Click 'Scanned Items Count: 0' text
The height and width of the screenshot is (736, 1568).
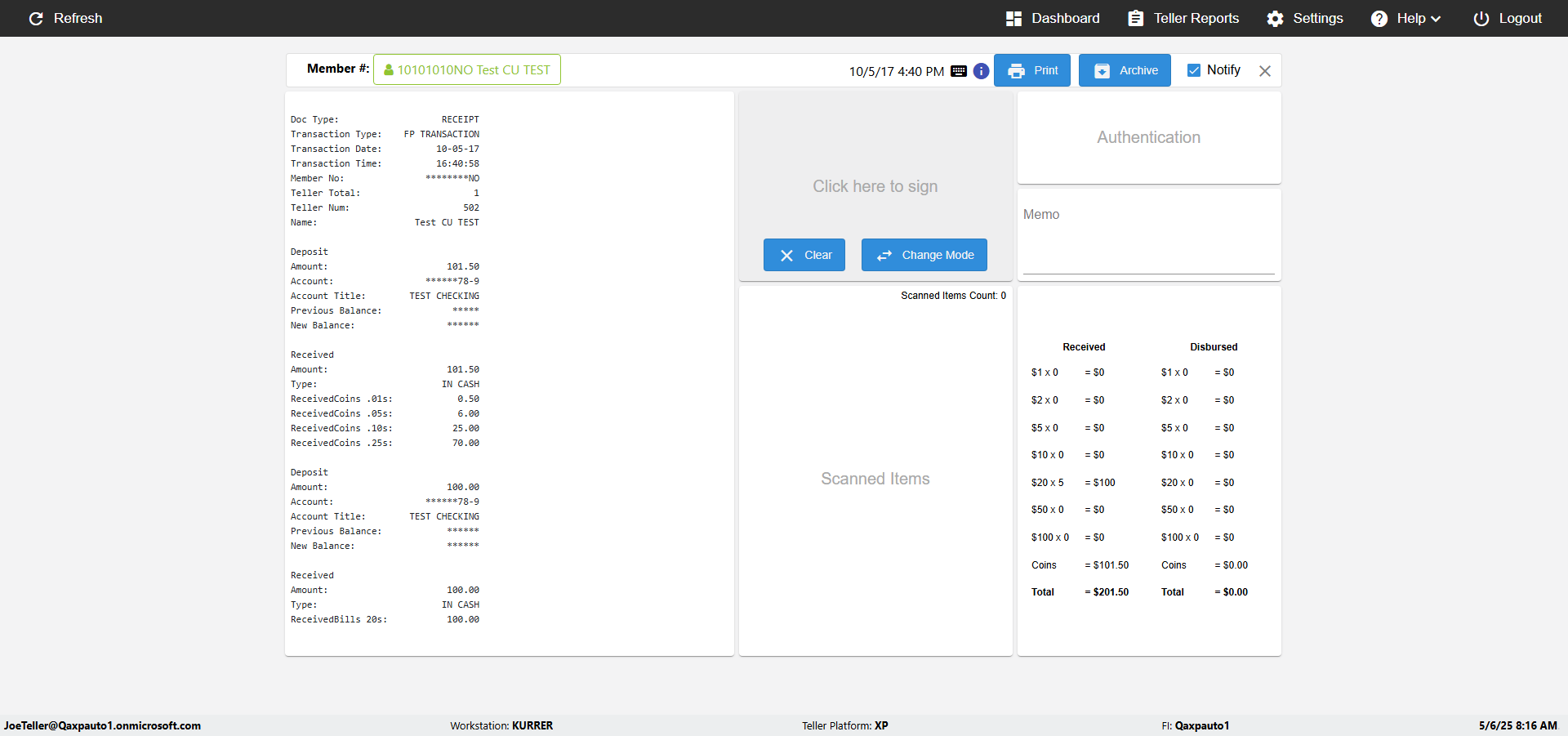(x=954, y=296)
